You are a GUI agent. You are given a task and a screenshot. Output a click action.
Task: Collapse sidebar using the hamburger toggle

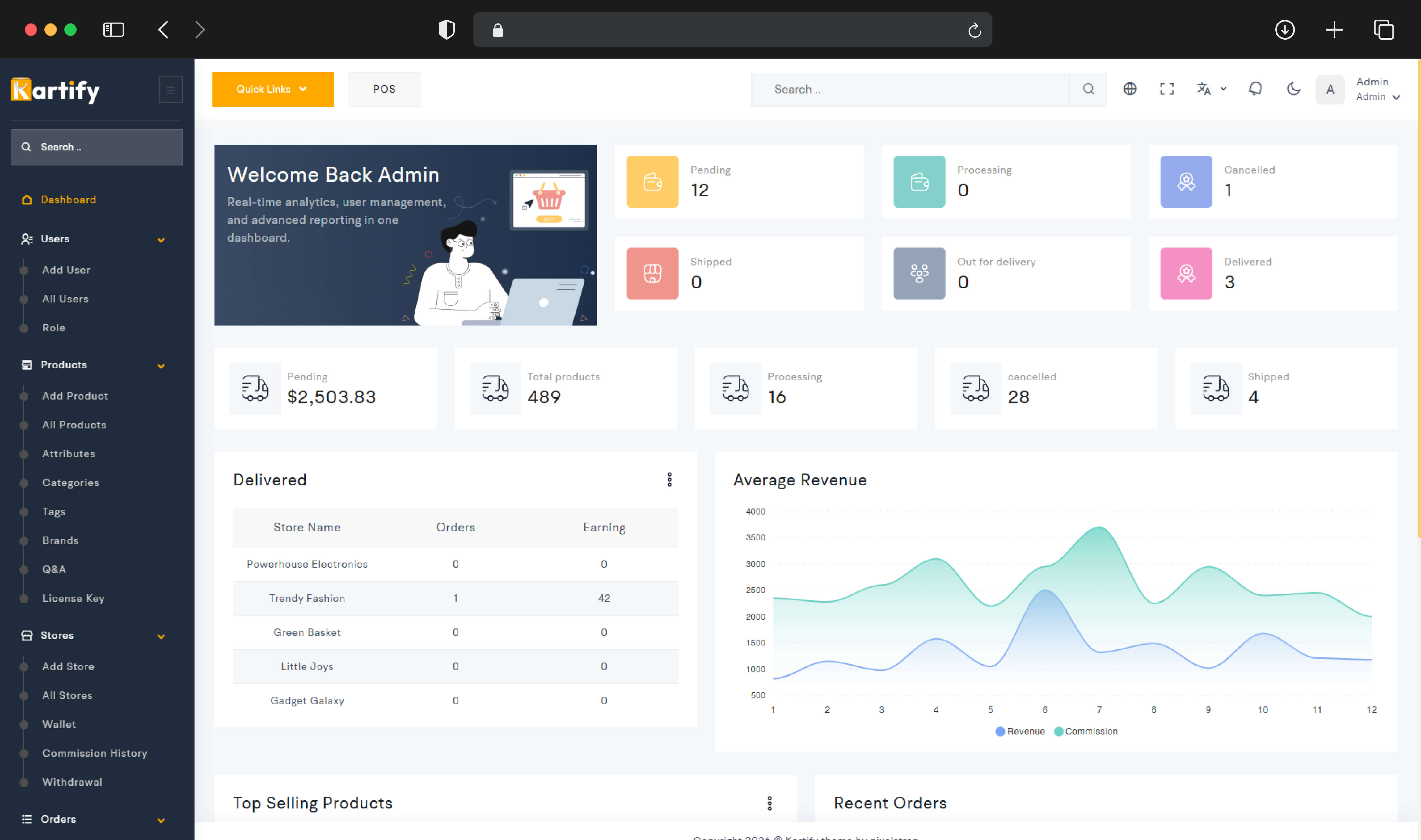click(171, 90)
